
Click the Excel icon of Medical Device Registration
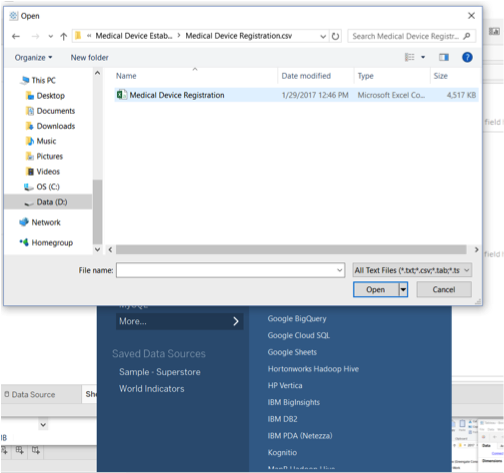121,95
